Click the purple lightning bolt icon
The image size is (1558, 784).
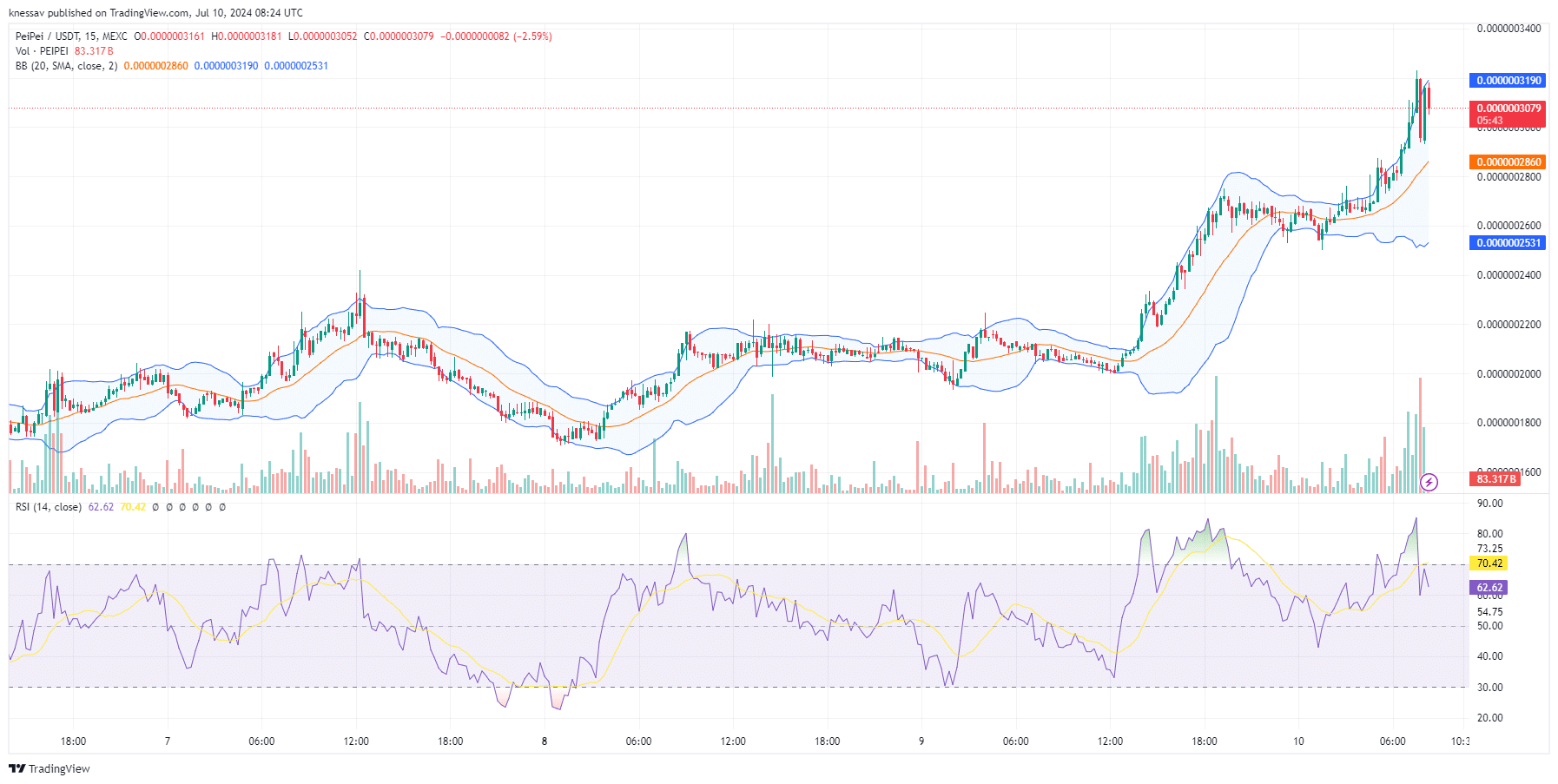(x=1429, y=482)
